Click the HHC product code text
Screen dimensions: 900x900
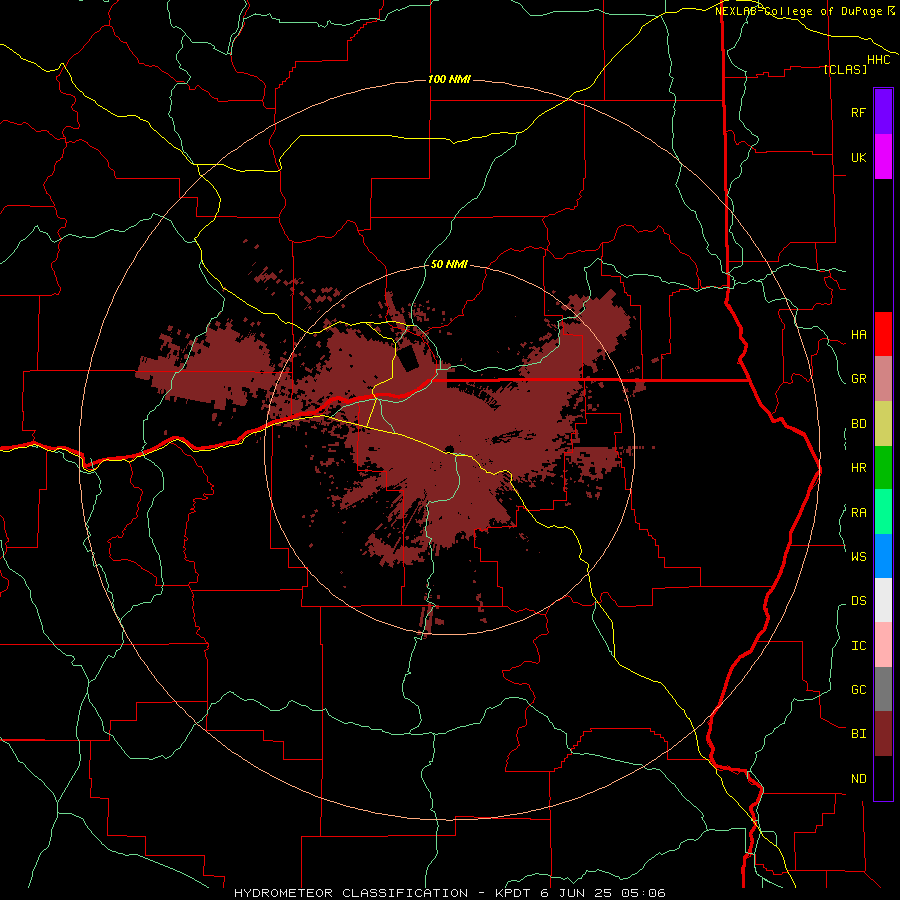click(x=878, y=60)
